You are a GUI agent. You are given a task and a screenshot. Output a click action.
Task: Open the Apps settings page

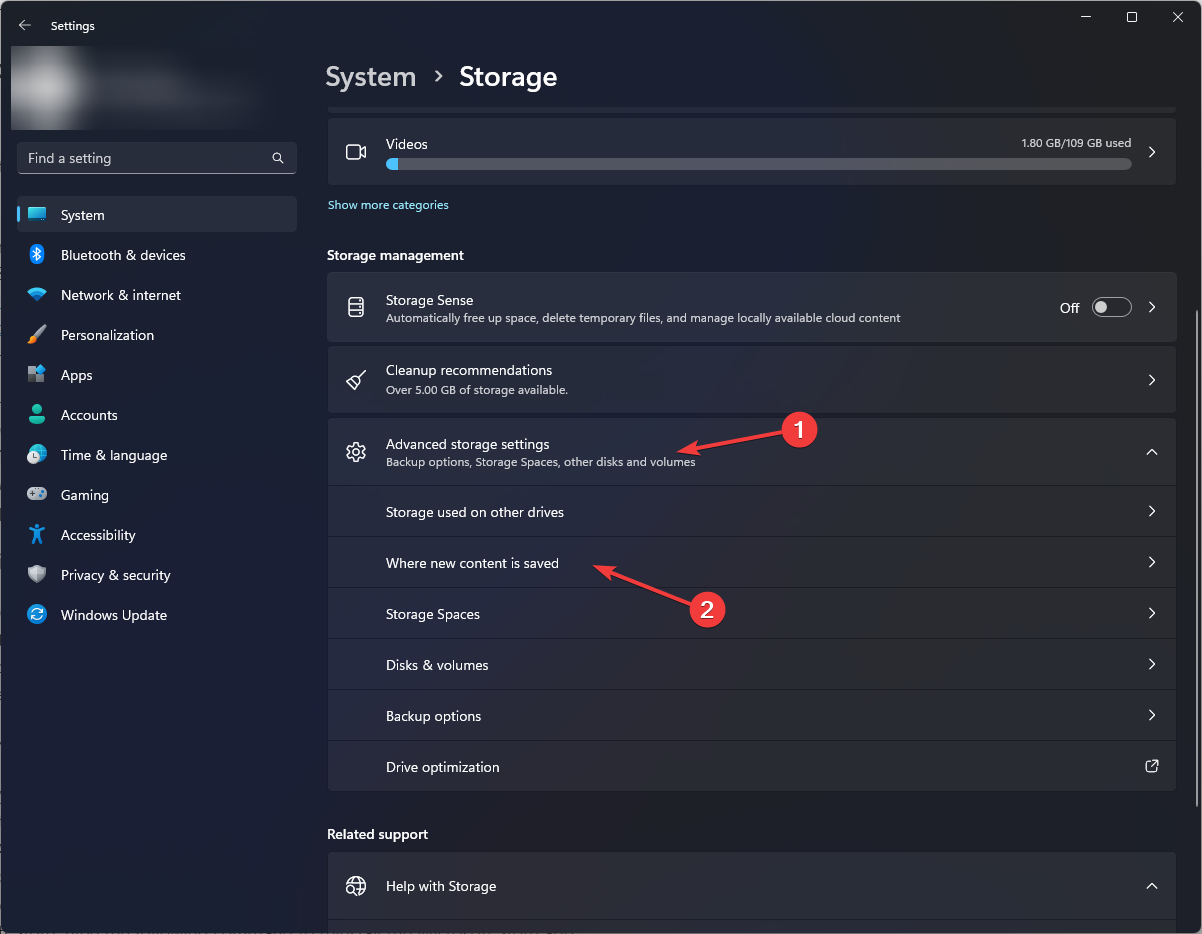pos(76,375)
